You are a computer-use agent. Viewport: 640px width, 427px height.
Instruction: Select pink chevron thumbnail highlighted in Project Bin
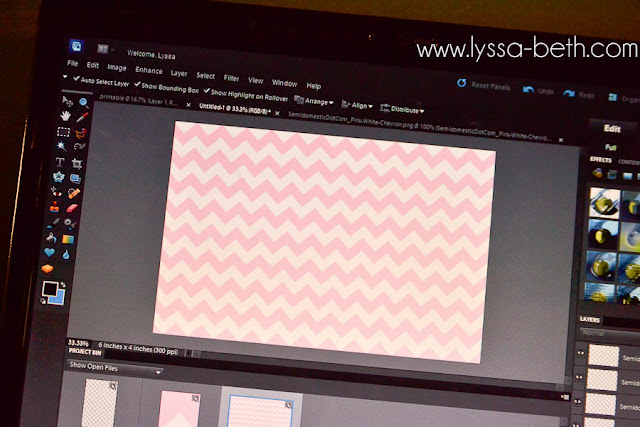point(261,411)
